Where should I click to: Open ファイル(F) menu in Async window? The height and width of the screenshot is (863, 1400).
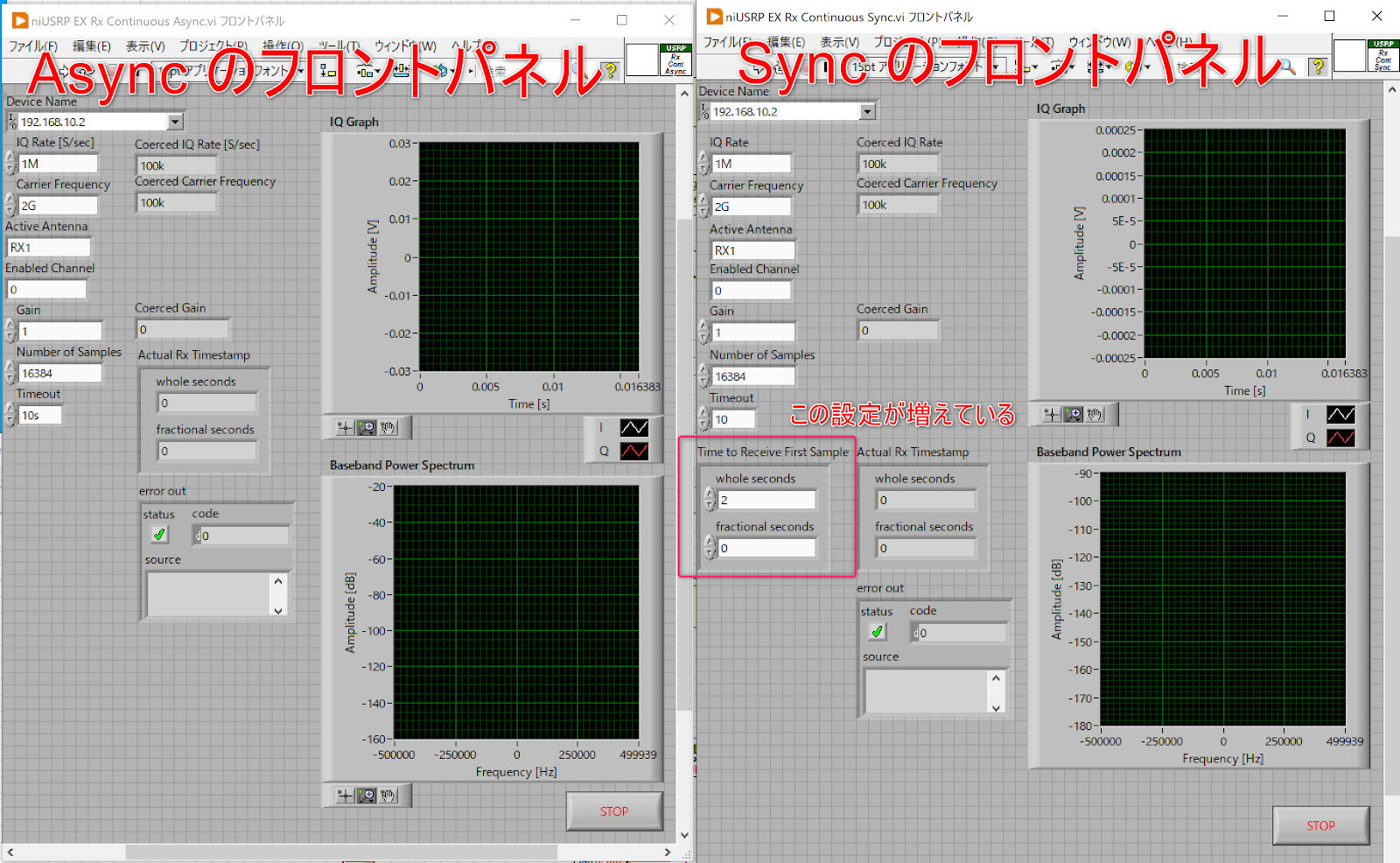tap(33, 46)
